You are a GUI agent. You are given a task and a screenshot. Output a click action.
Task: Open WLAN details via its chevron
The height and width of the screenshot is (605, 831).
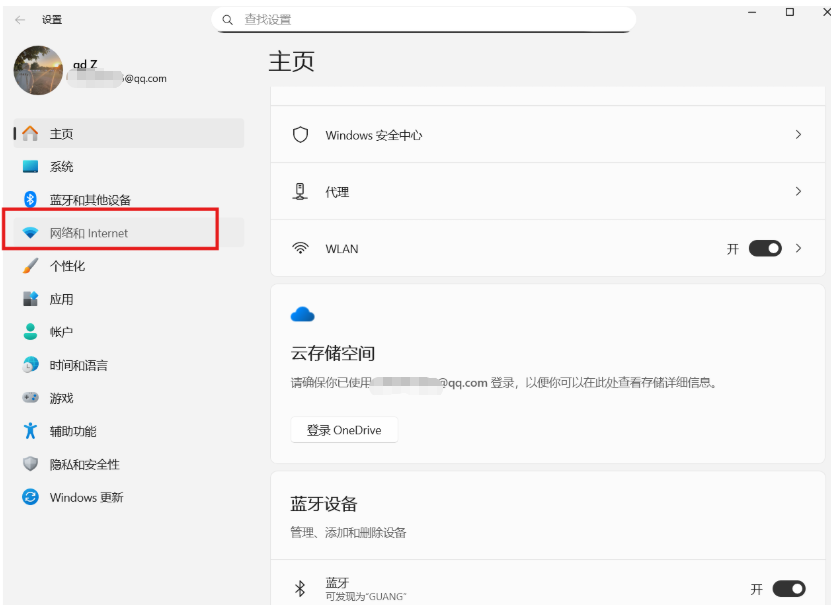click(798, 247)
